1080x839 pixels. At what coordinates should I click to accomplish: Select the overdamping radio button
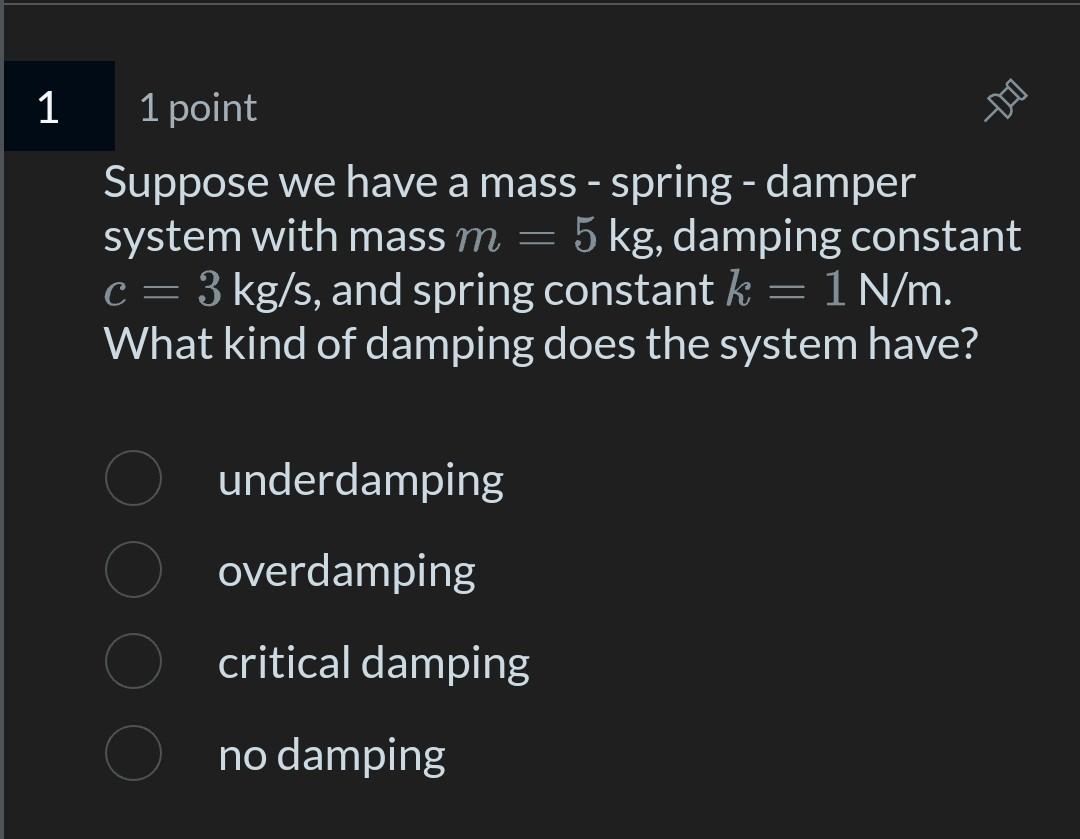pyautogui.click(x=132, y=570)
